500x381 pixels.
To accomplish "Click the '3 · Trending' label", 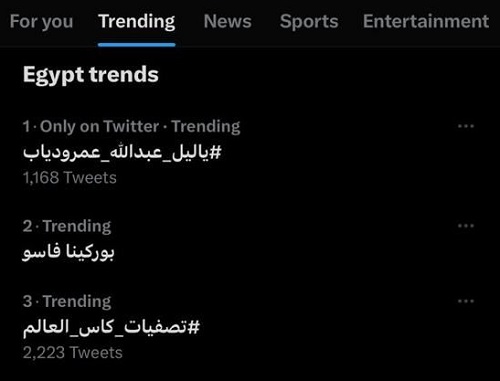I will pyautogui.click(x=67, y=301).
